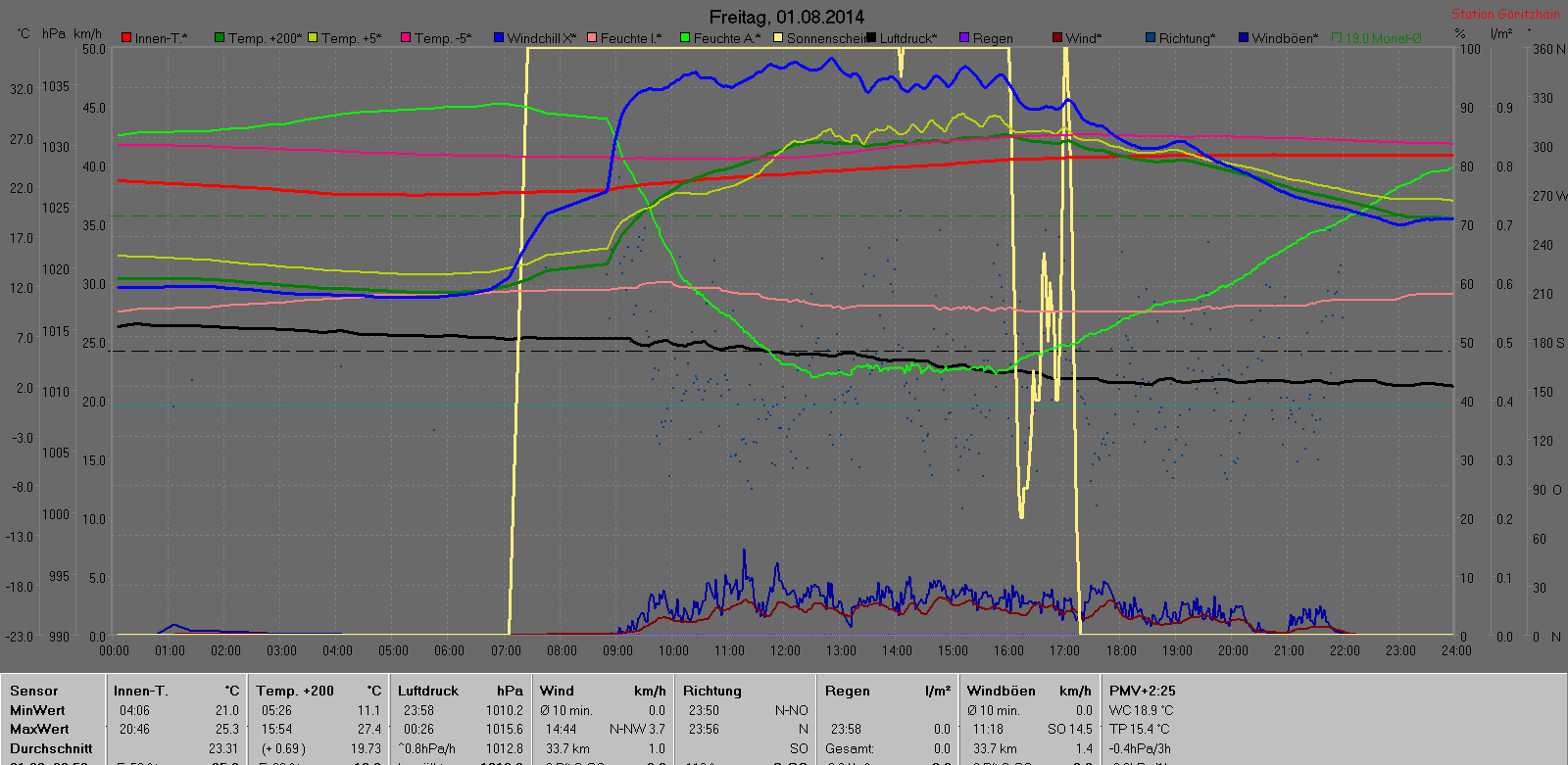Click the salmon Feuchte I. legend marker
Image resolution: width=1568 pixels, height=765 pixels.
pos(592,38)
